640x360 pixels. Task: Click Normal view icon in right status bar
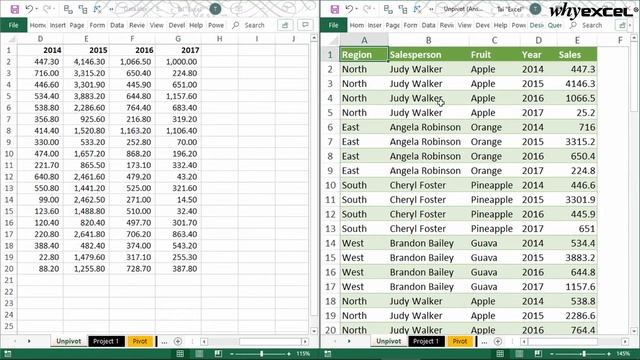tap(500, 354)
